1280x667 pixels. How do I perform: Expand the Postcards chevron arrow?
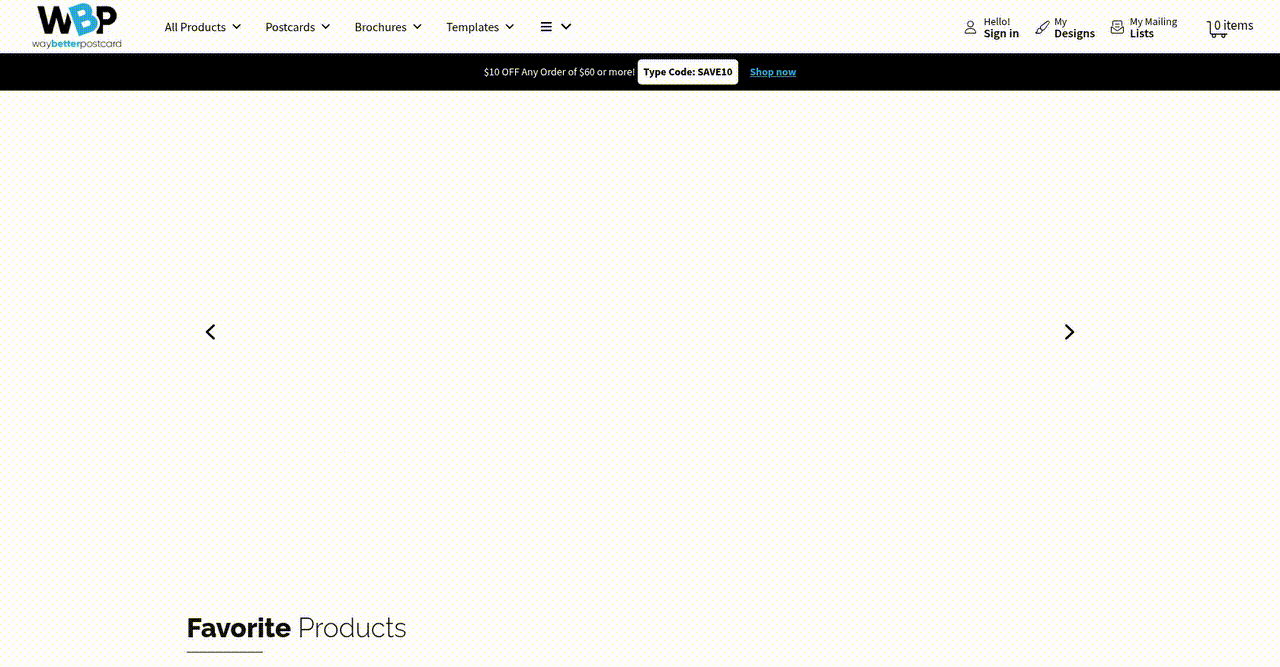(326, 27)
